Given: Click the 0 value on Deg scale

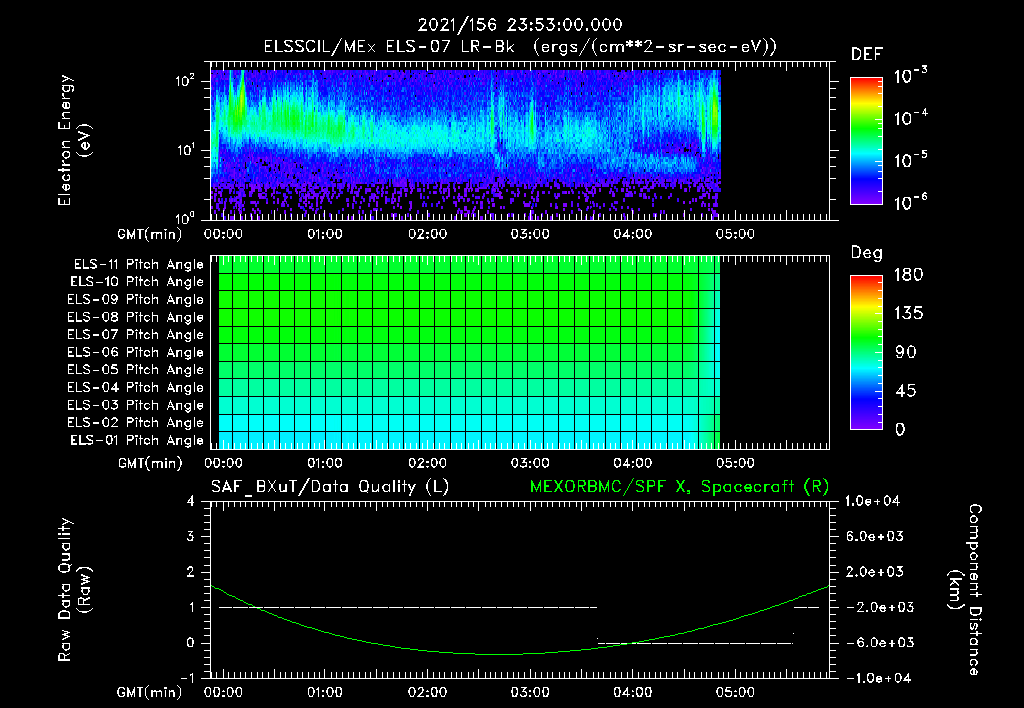Looking at the screenshot, I should (x=900, y=430).
